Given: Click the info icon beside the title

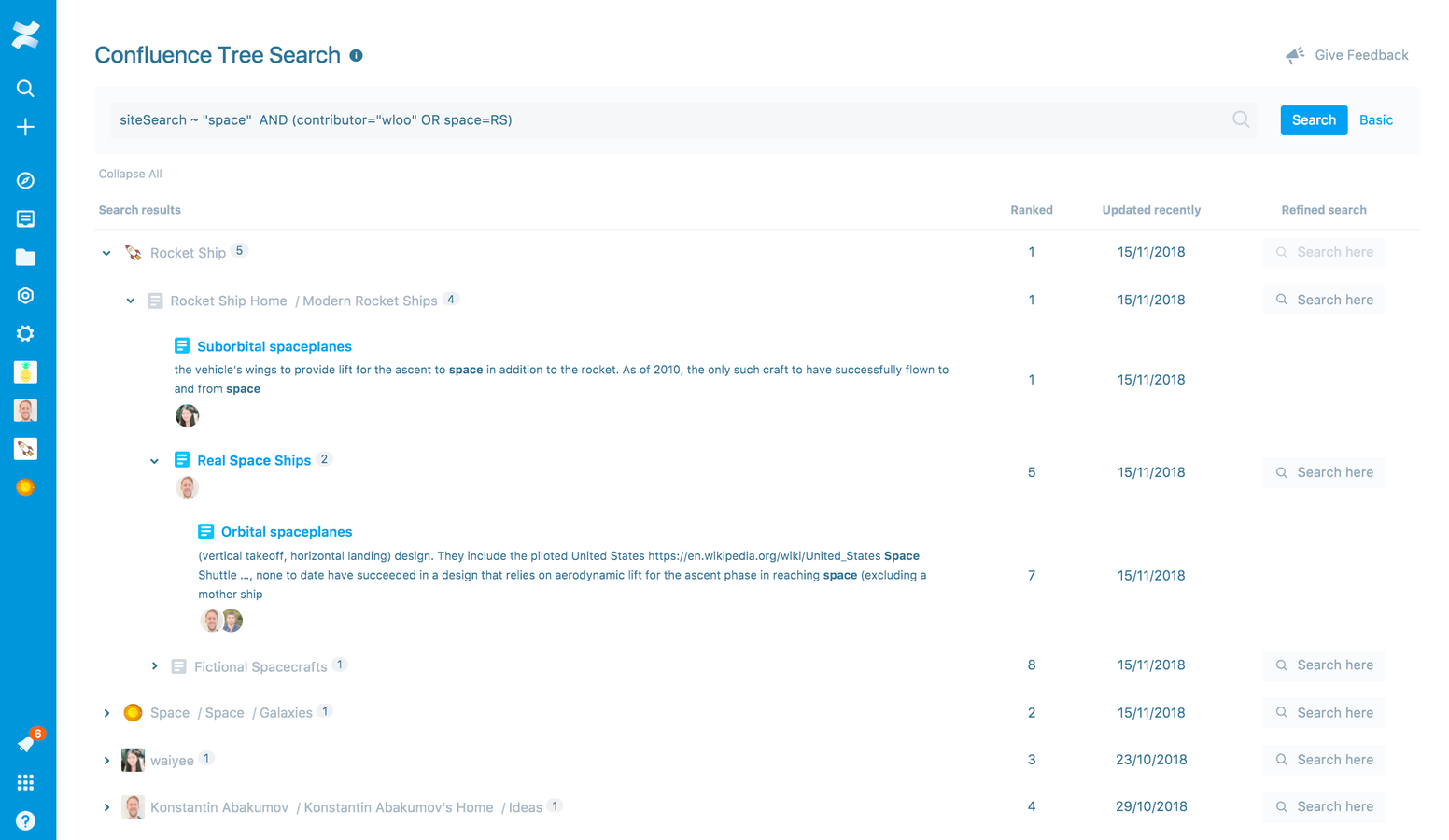Looking at the screenshot, I should pyautogui.click(x=356, y=56).
